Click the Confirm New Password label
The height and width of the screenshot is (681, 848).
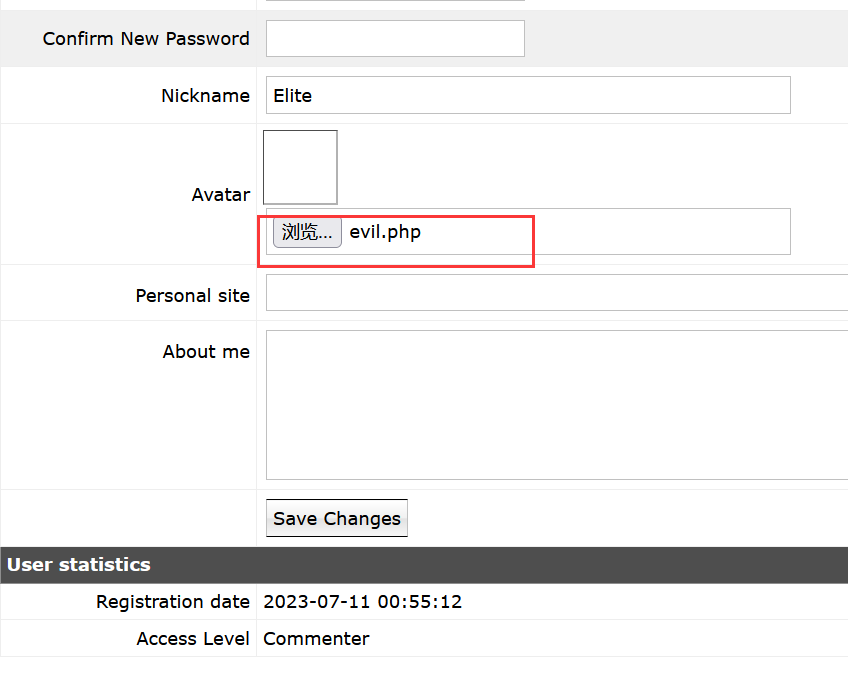(x=146, y=39)
